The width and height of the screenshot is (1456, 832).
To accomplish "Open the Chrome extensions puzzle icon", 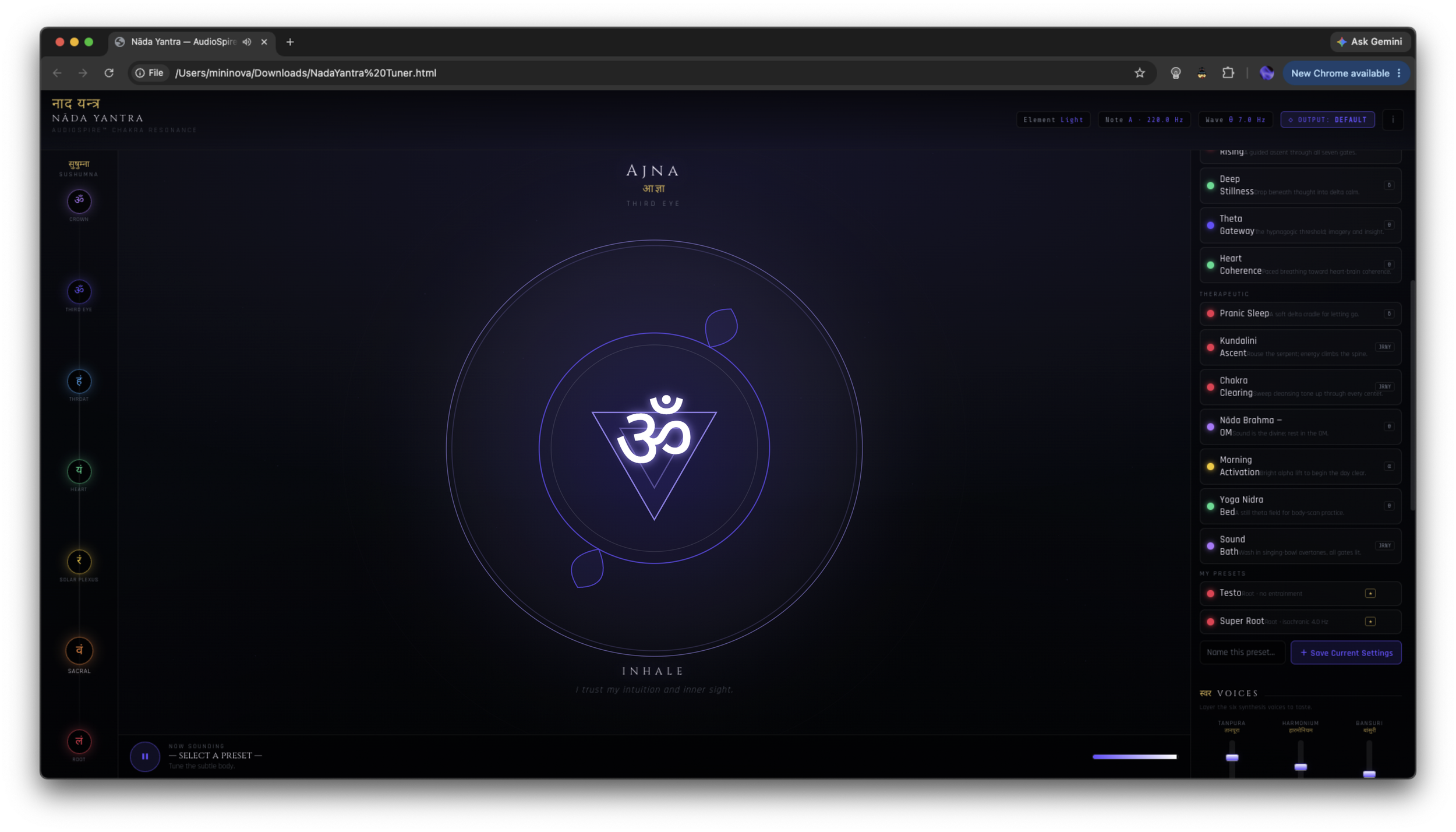I will point(1228,73).
